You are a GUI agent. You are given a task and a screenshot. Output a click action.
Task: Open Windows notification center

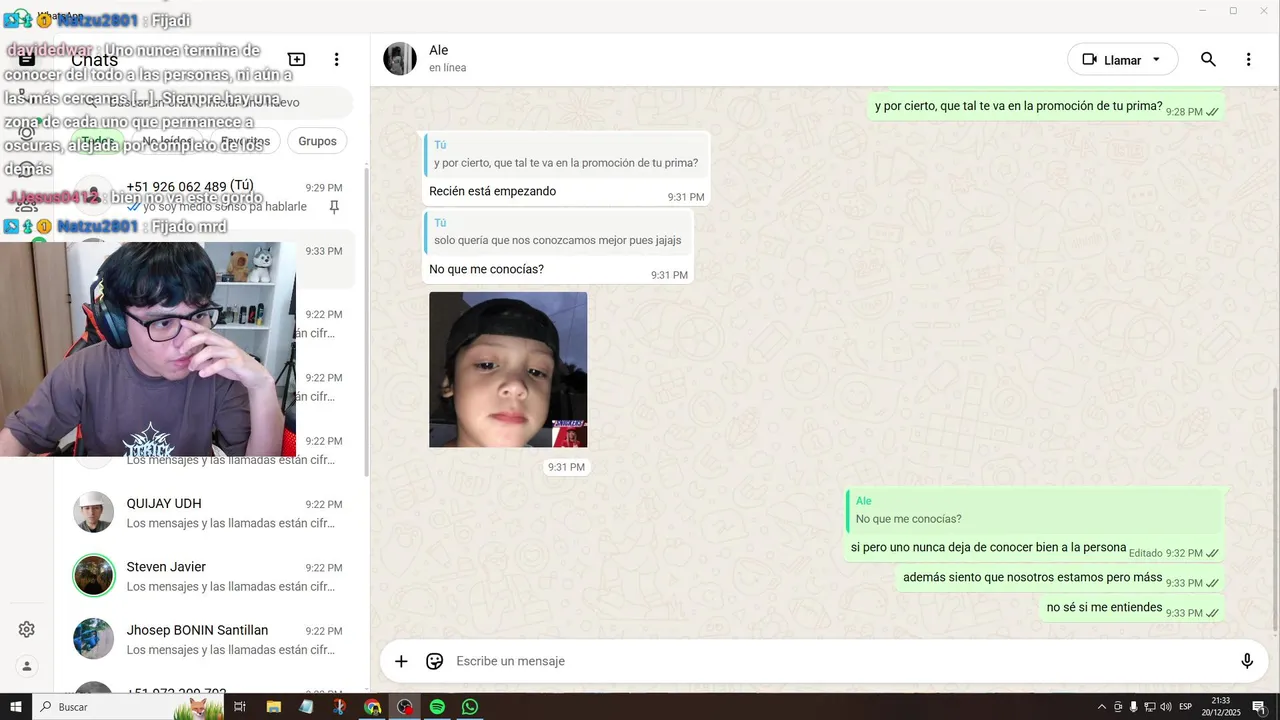(1259, 707)
